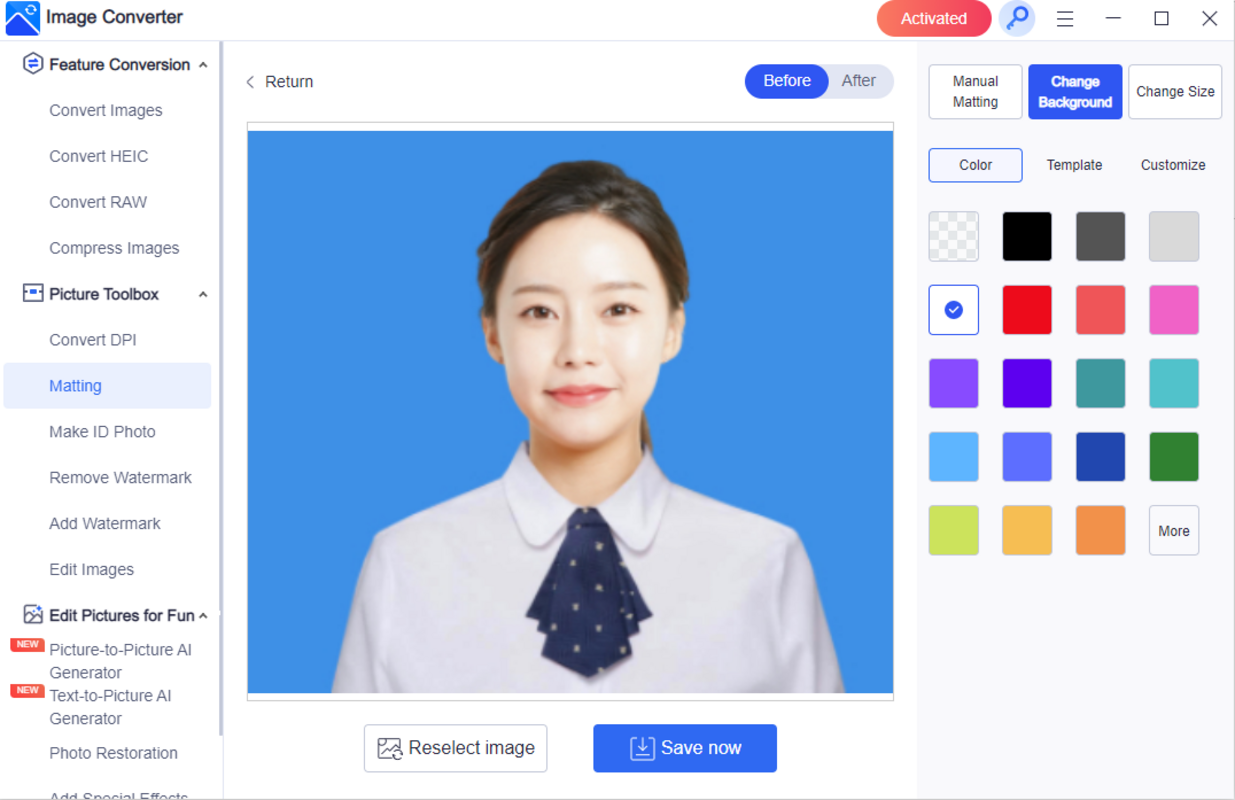Minimize the Image Converter window
This screenshot has width=1235, height=800.
coord(1113,18)
